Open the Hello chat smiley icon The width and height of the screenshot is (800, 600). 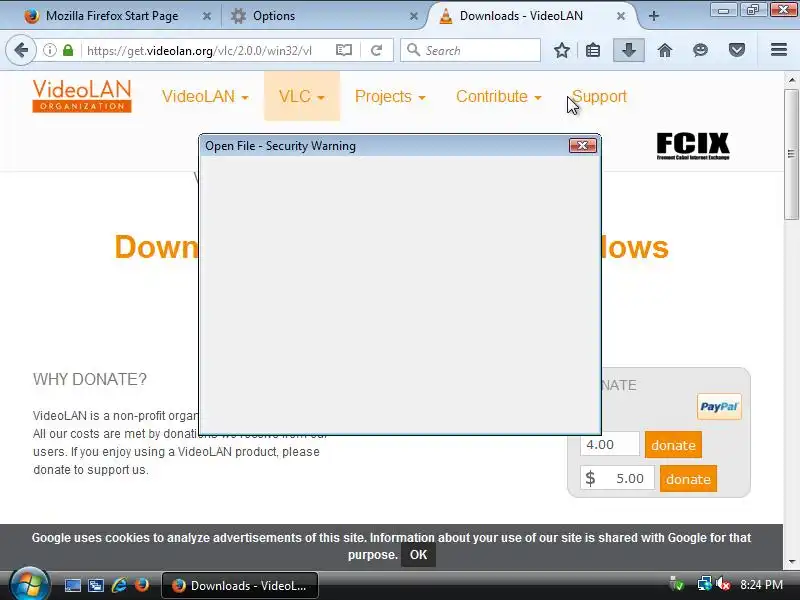coord(701,50)
